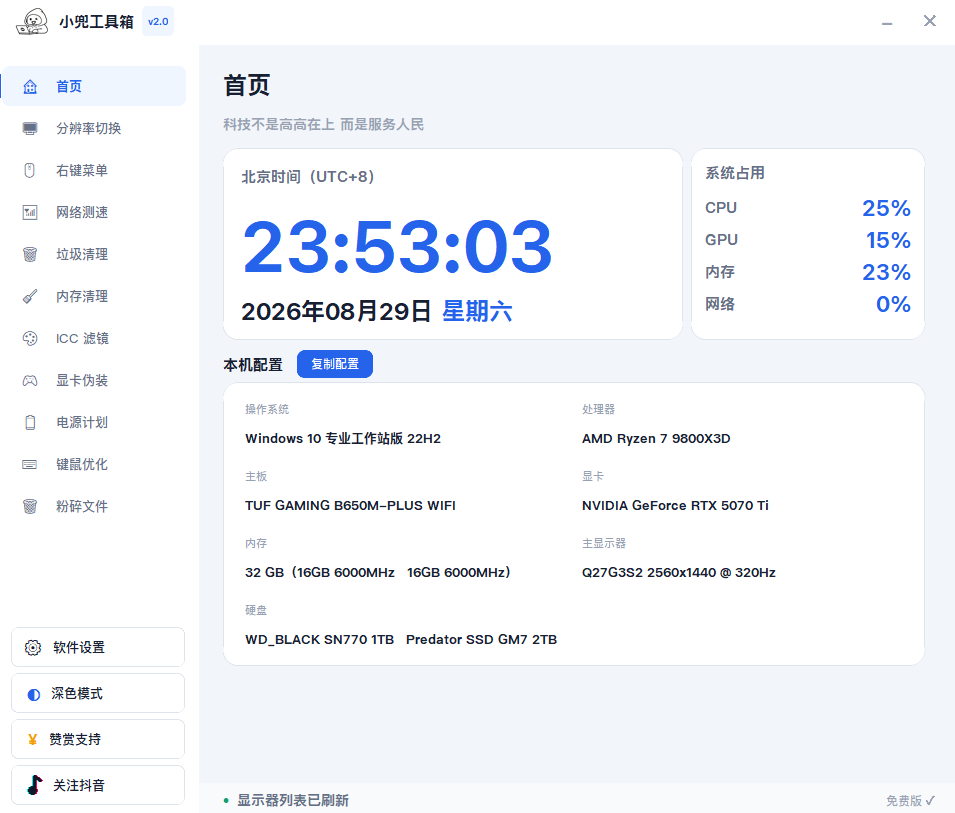Click the home icon in sidebar
This screenshot has height=813, width=955.
(30, 86)
